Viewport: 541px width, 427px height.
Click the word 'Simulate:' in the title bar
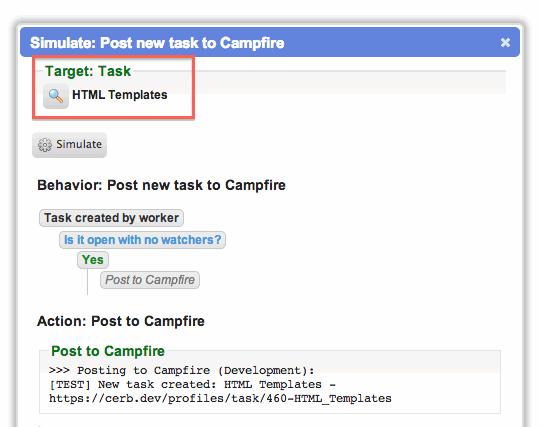[62, 43]
